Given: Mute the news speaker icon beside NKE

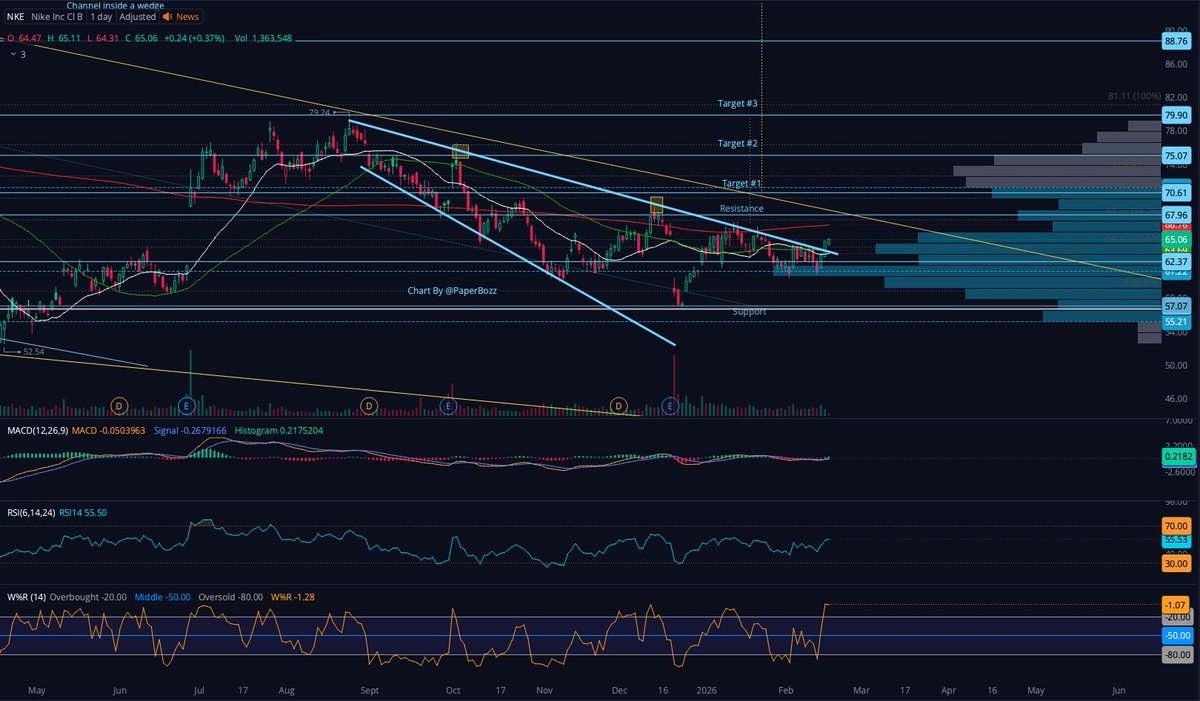Looking at the screenshot, I should (167, 17).
